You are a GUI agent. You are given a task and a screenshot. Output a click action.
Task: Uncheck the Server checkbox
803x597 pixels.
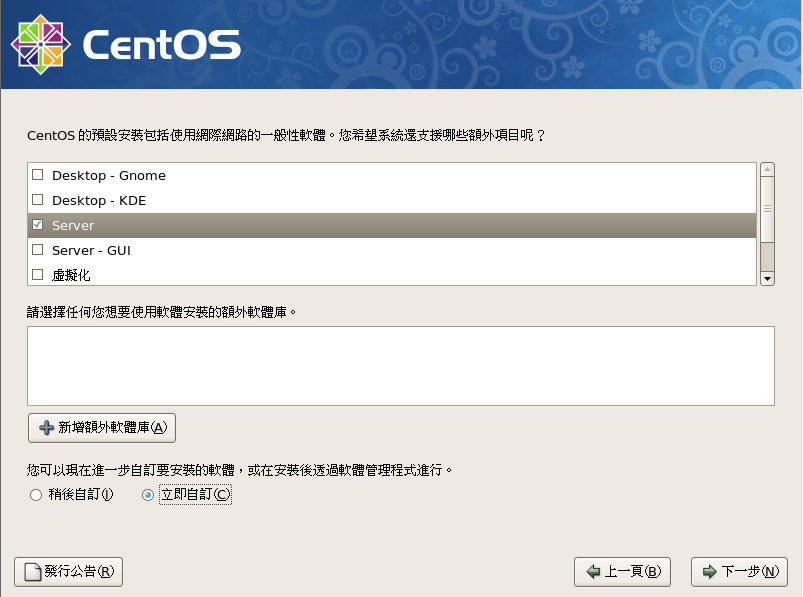click(37, 225)
